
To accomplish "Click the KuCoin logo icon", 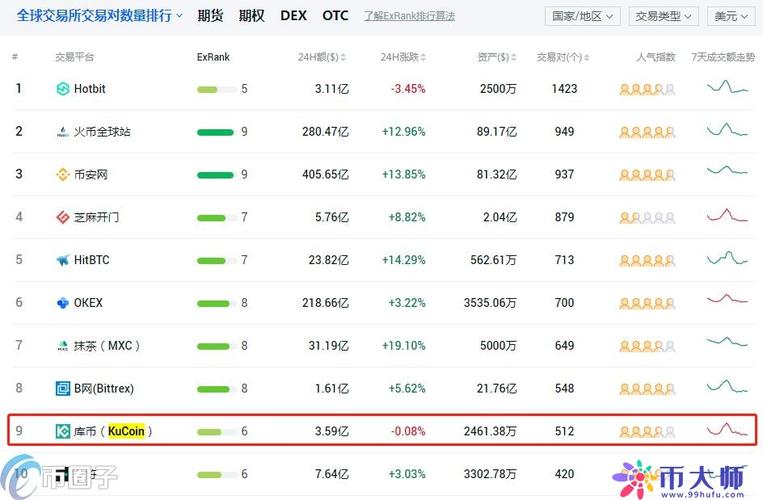I will [63, 431].
